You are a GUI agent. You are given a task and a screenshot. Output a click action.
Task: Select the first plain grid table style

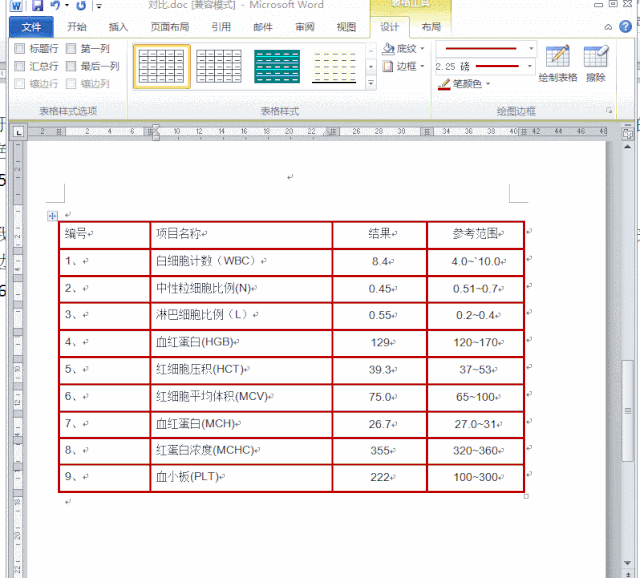pos(162,66)
